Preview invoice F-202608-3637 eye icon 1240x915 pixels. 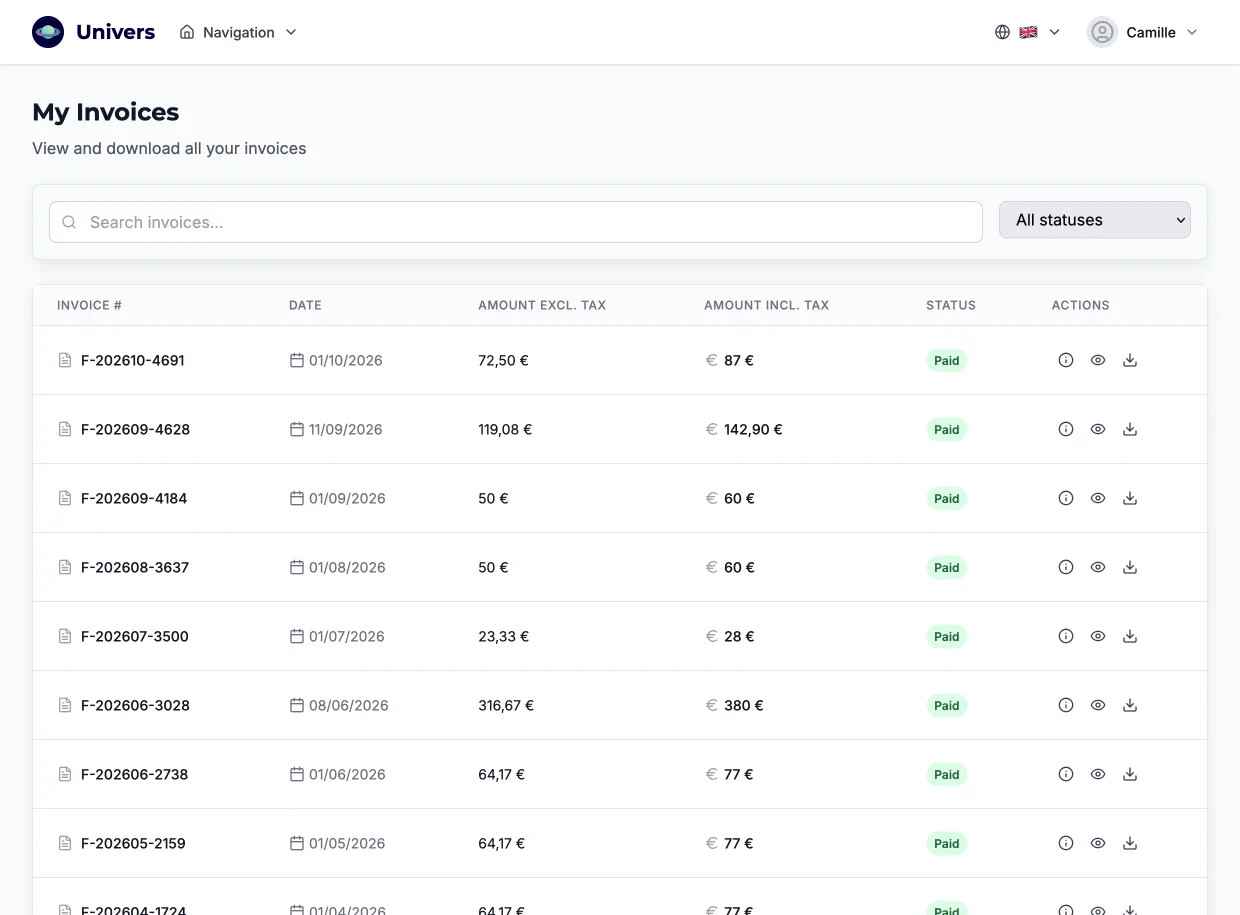[1098, 567]
